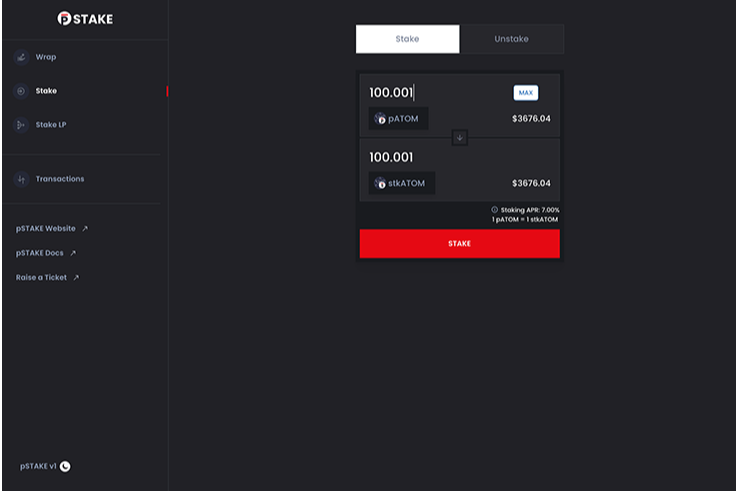Viewport: 736px width, 491px height.
Task: Click the Stake icon in the sidebar
Action: [21, 91]
